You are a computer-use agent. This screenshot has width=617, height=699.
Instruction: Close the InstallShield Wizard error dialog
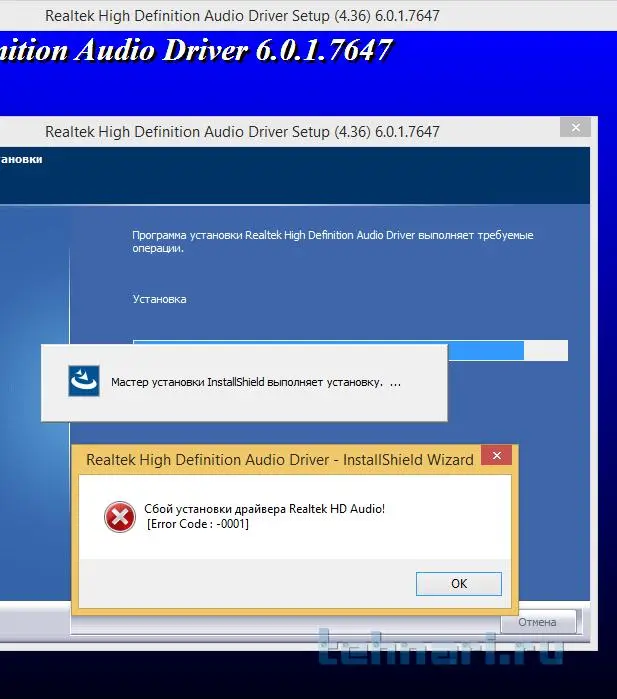click(497, 456)
